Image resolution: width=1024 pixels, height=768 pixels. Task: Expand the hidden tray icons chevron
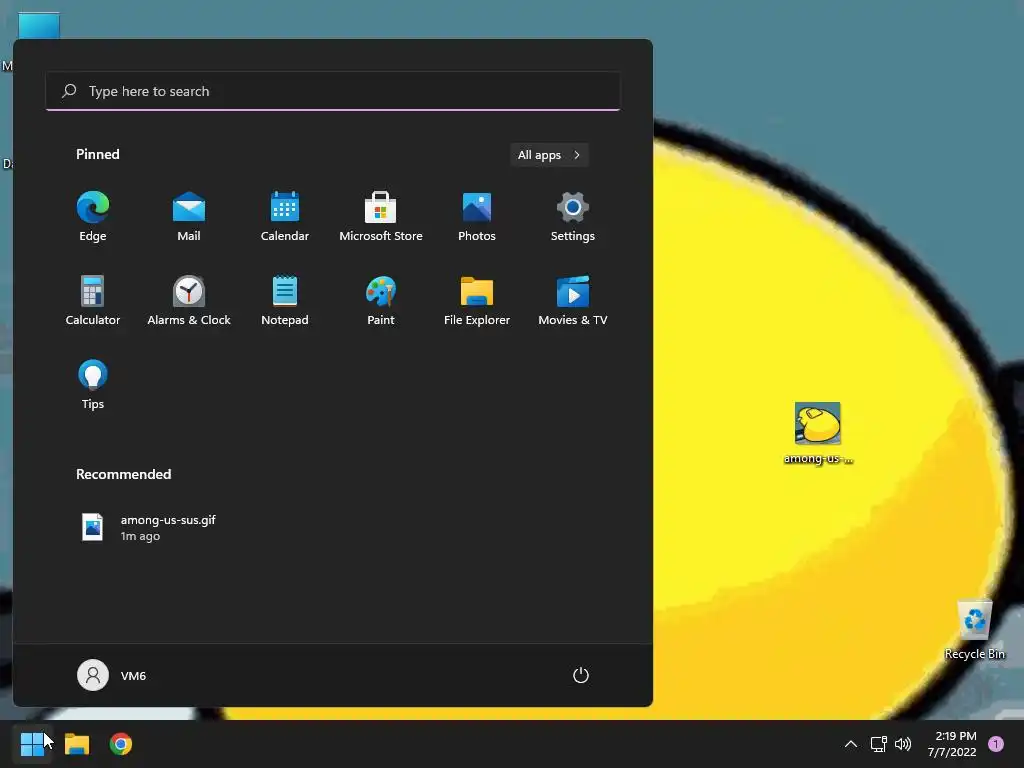click(850, 744)
